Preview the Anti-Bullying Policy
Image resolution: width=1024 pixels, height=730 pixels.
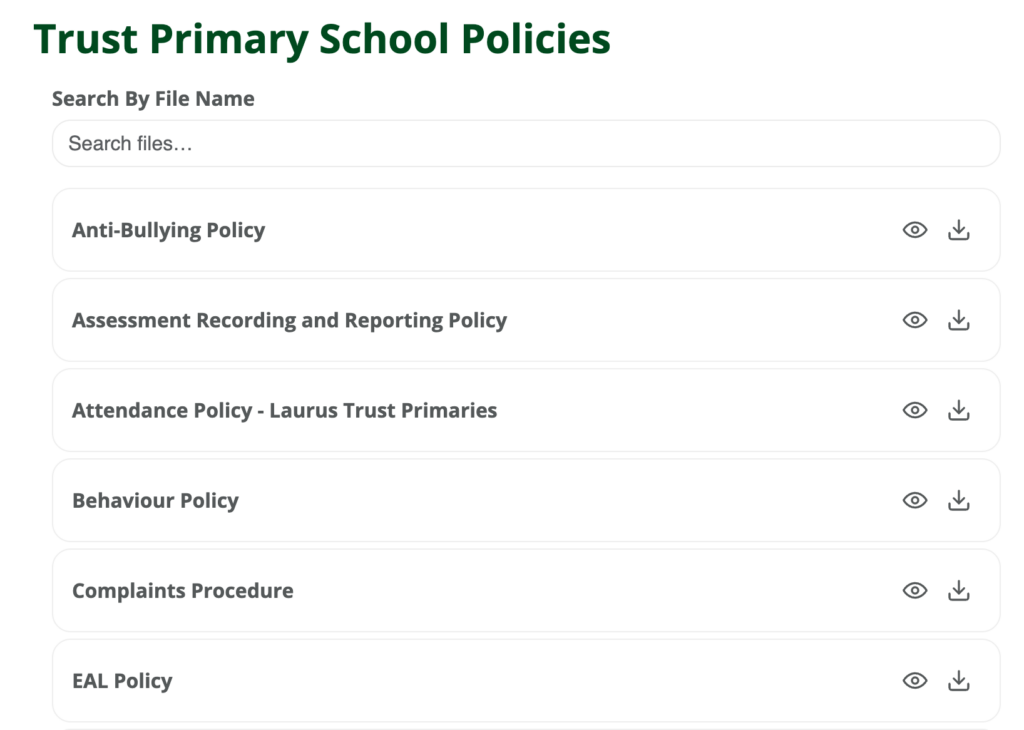[916, 230]
